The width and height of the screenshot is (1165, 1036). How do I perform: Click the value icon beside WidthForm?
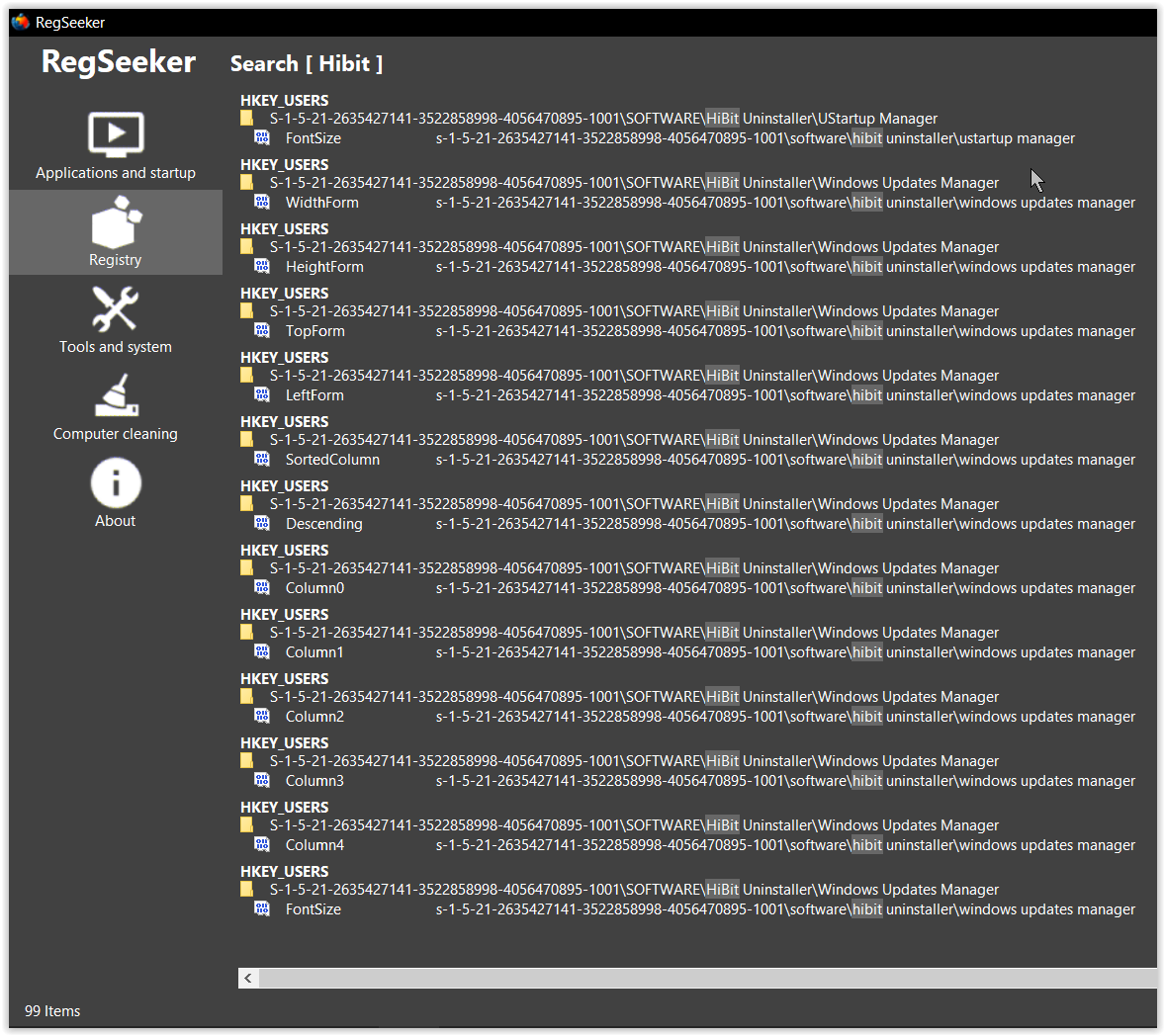point(262,202)
